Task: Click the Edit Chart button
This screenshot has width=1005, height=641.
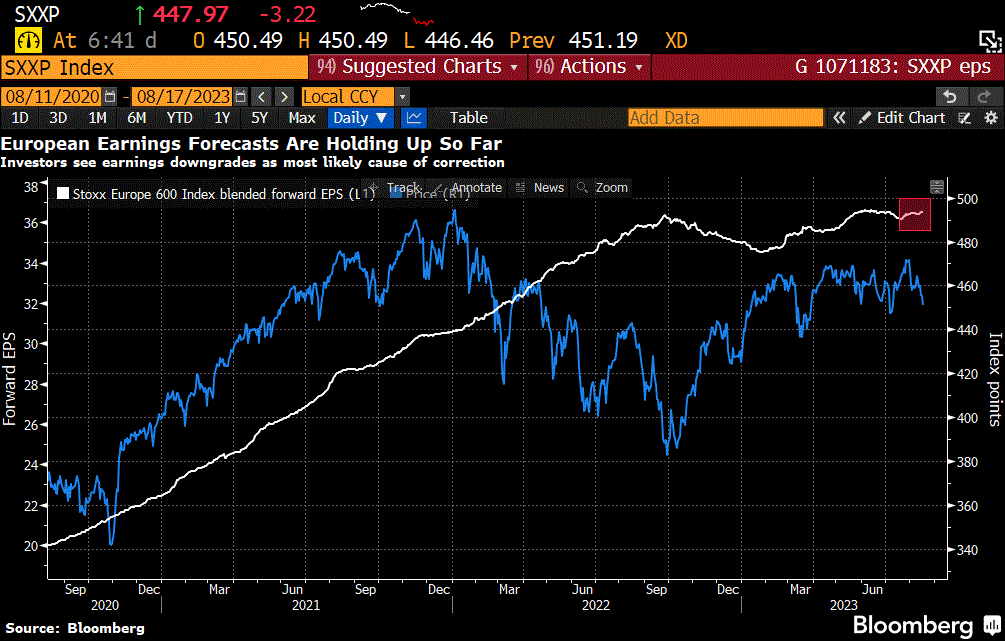Action: pyautogui.click(x=902, y=118)
